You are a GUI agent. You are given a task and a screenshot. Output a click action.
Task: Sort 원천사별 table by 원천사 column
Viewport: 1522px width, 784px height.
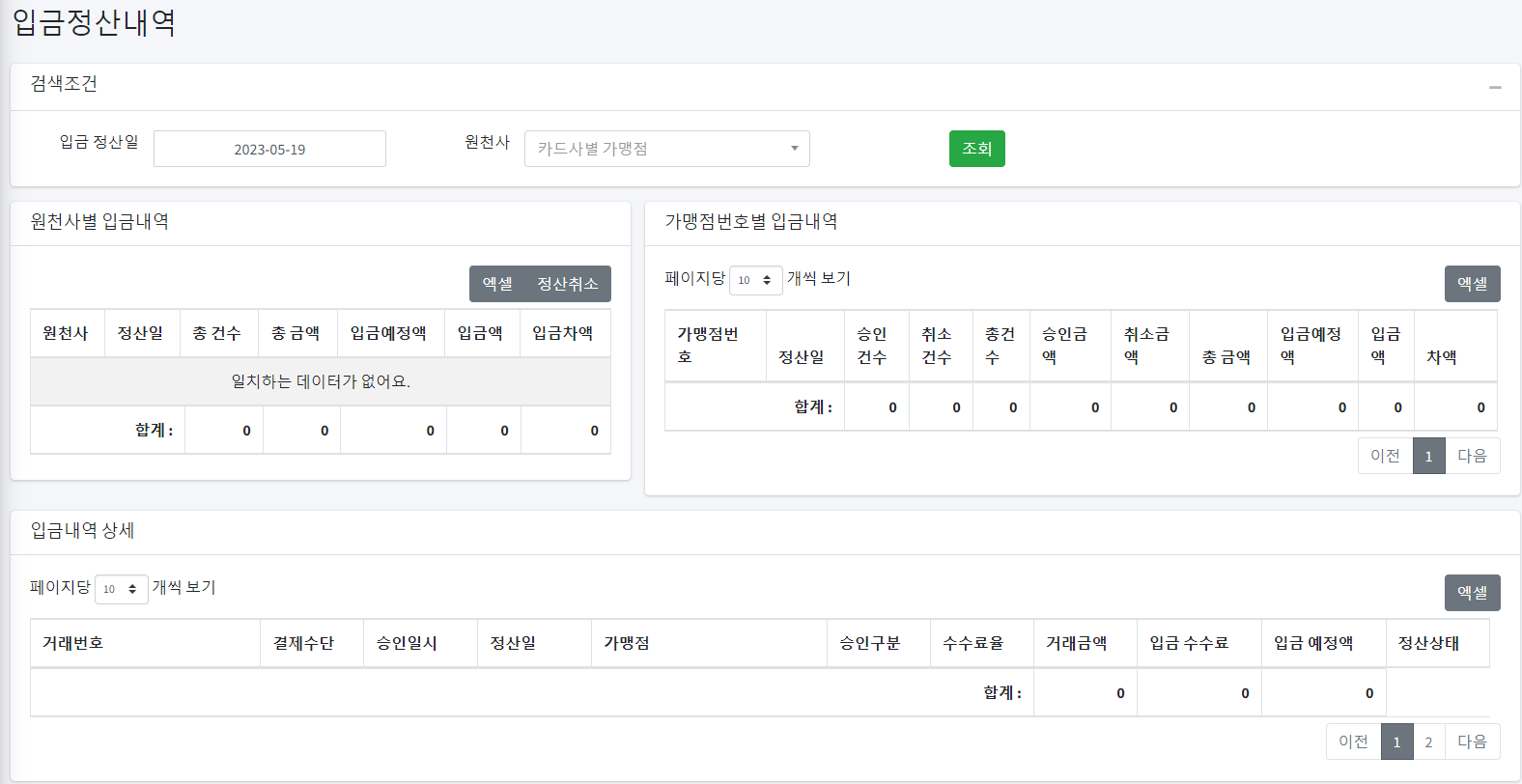tap(66, 333)
